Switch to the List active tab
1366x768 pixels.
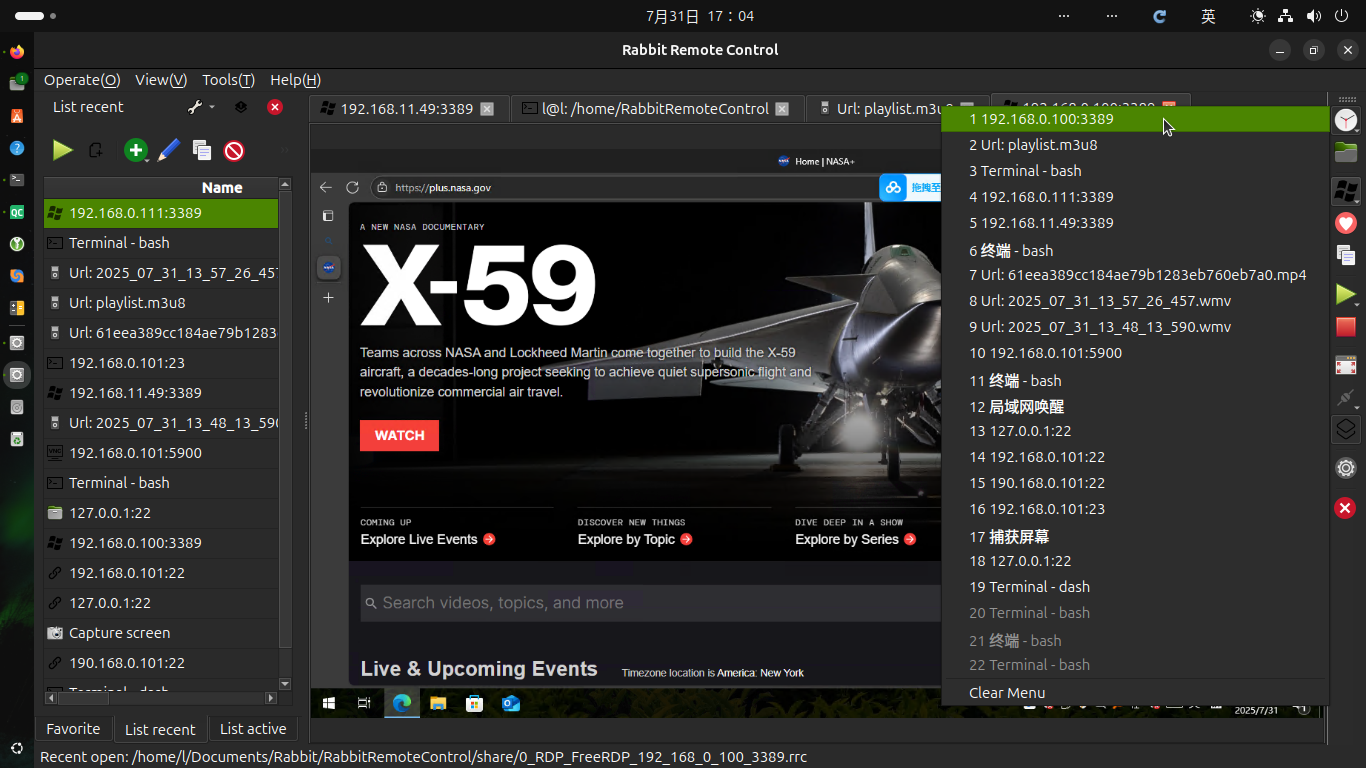point(253,729)
